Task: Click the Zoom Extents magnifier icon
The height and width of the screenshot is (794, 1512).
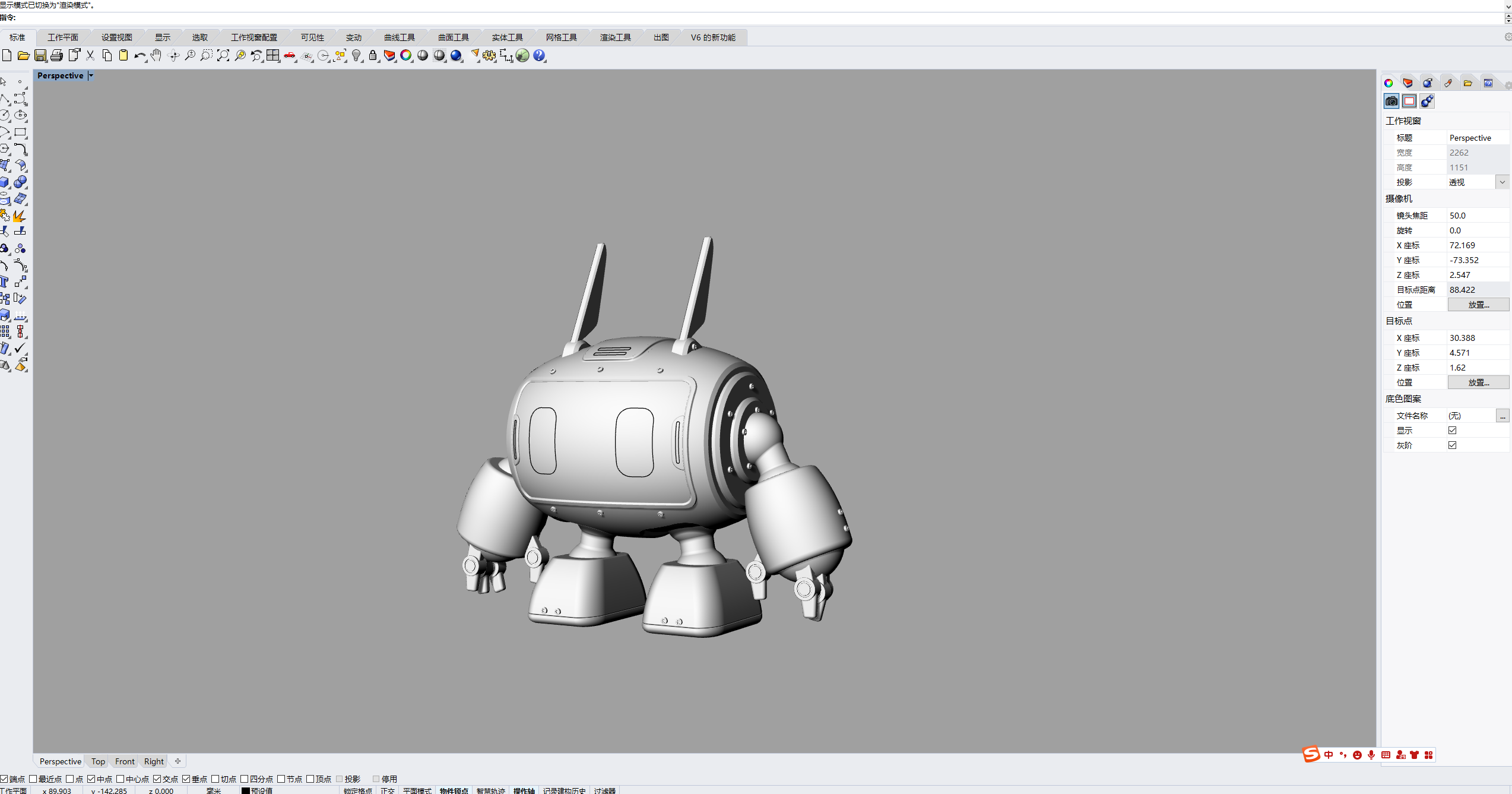Action: coord(223,55)
